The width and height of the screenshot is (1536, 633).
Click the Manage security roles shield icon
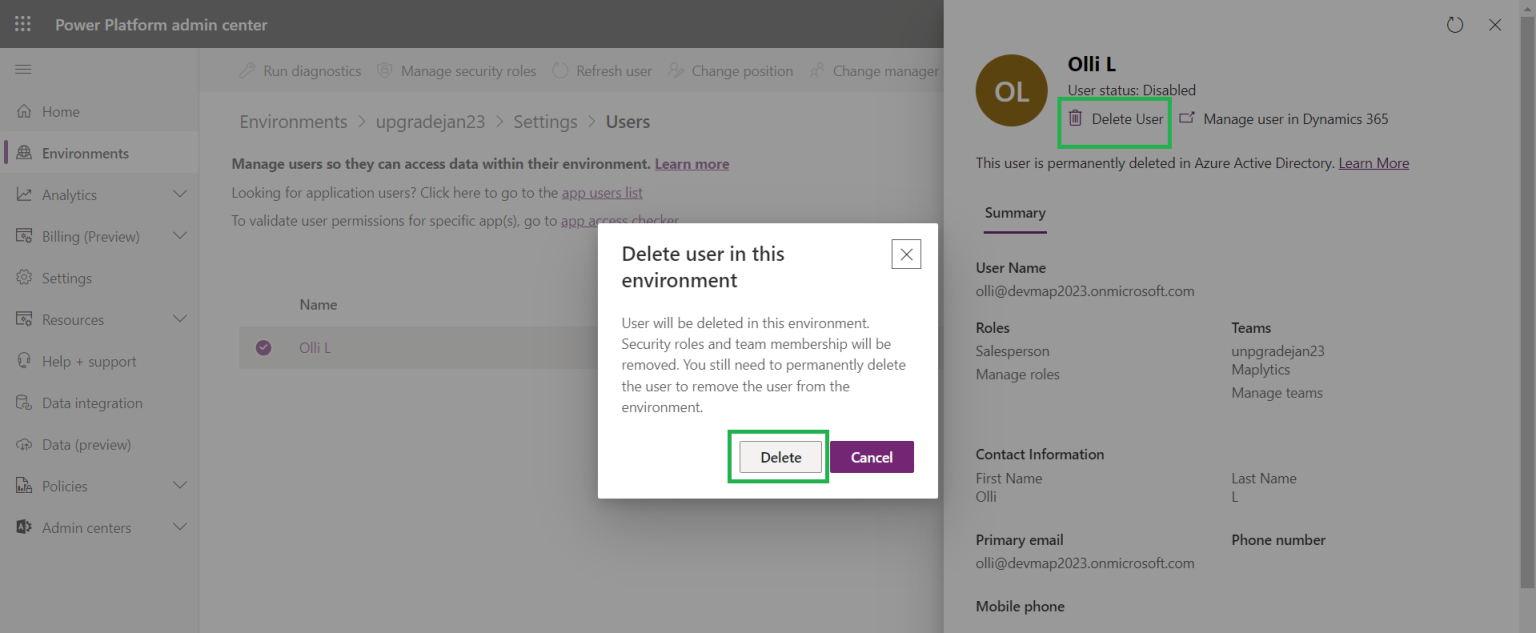pyautogui.click(x=385, y=70)
